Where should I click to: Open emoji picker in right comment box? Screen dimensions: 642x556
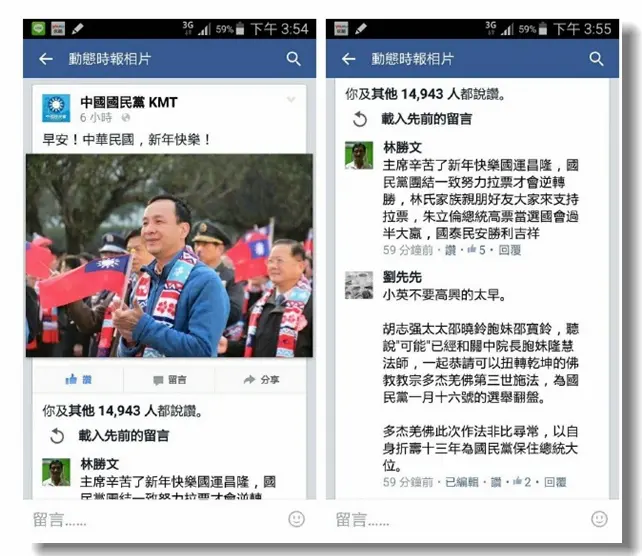[x=599, y=519]
